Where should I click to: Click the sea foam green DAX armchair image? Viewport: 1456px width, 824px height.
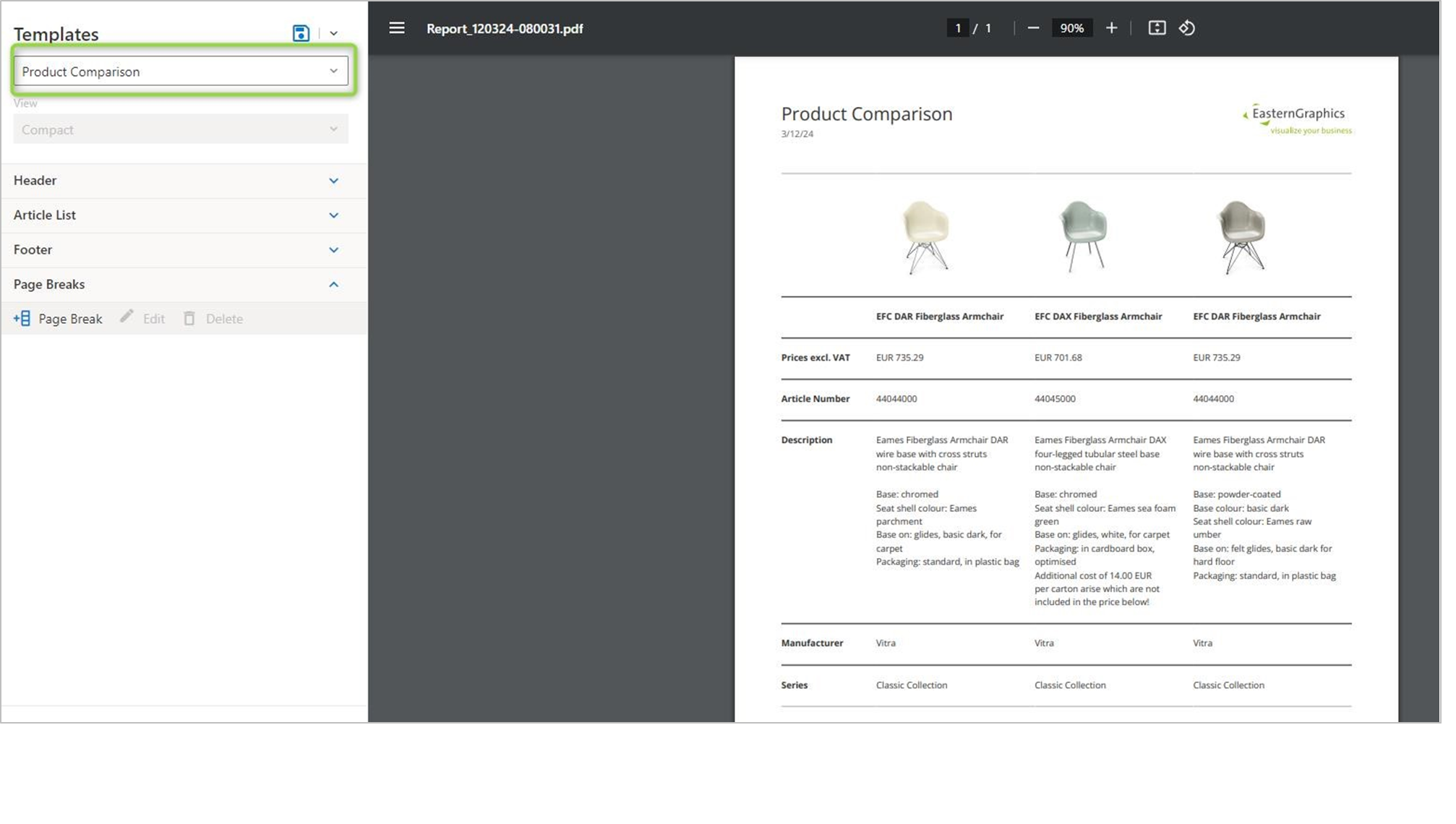pyautogui.click(x=1084, y=236)
